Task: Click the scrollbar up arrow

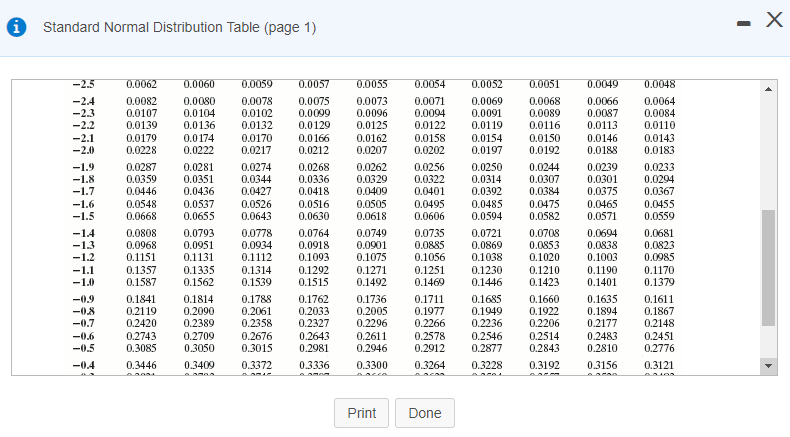Action: tap(768, 89)
